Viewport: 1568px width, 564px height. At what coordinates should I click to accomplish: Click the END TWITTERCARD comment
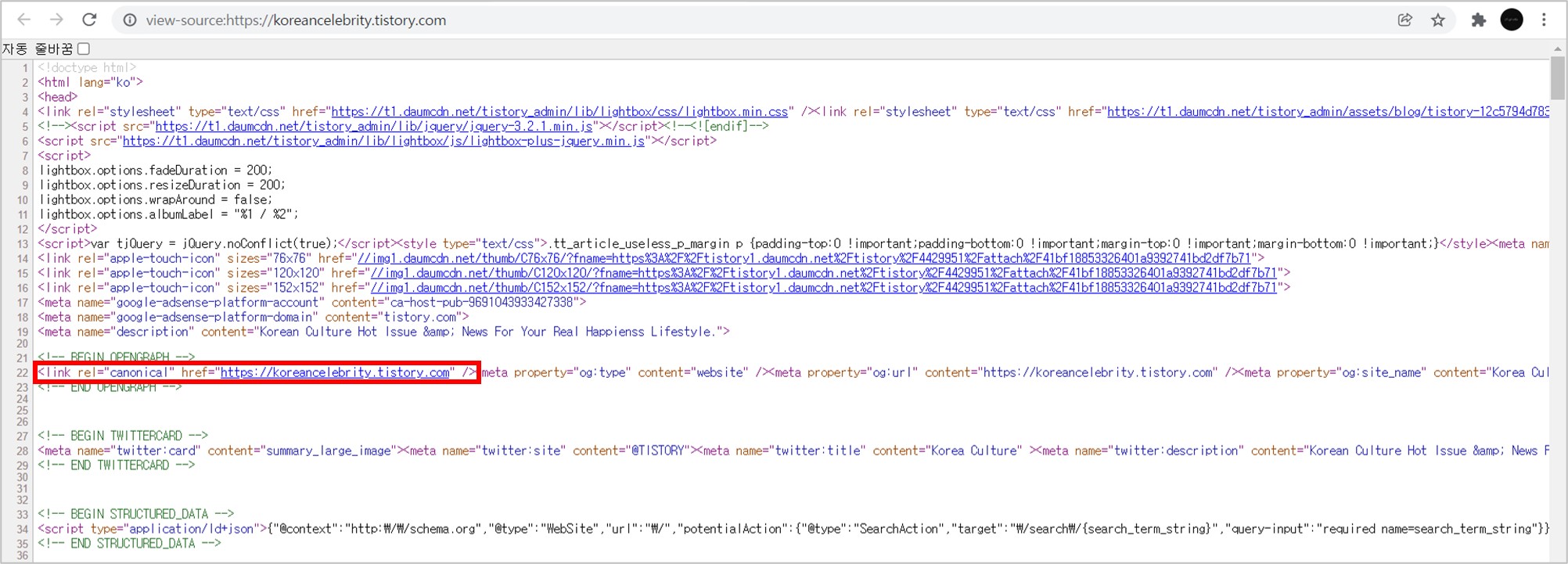point(116,465)
